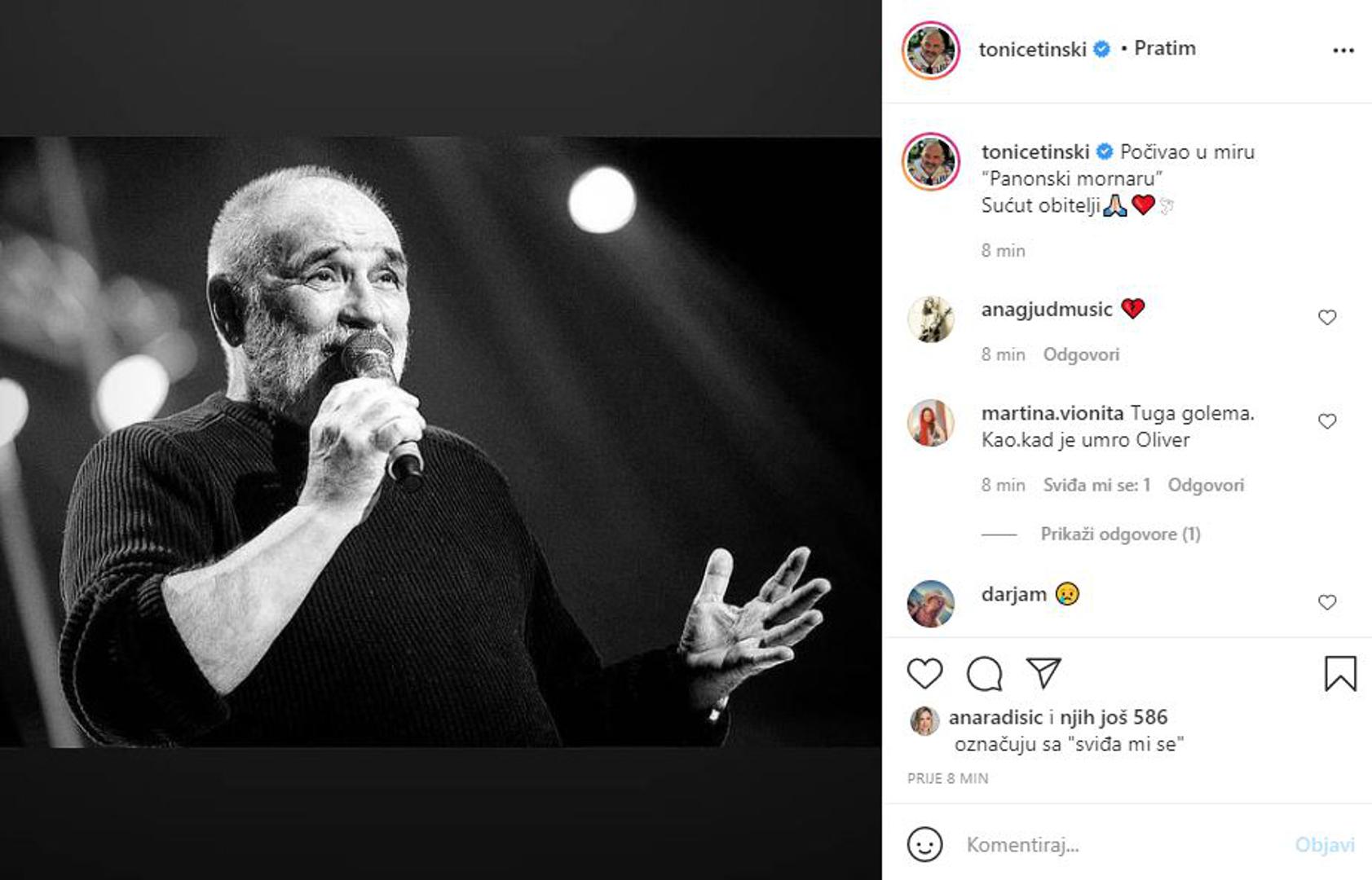
Task: View likes list via 'njih još 586'
Action: (1114, 718)
